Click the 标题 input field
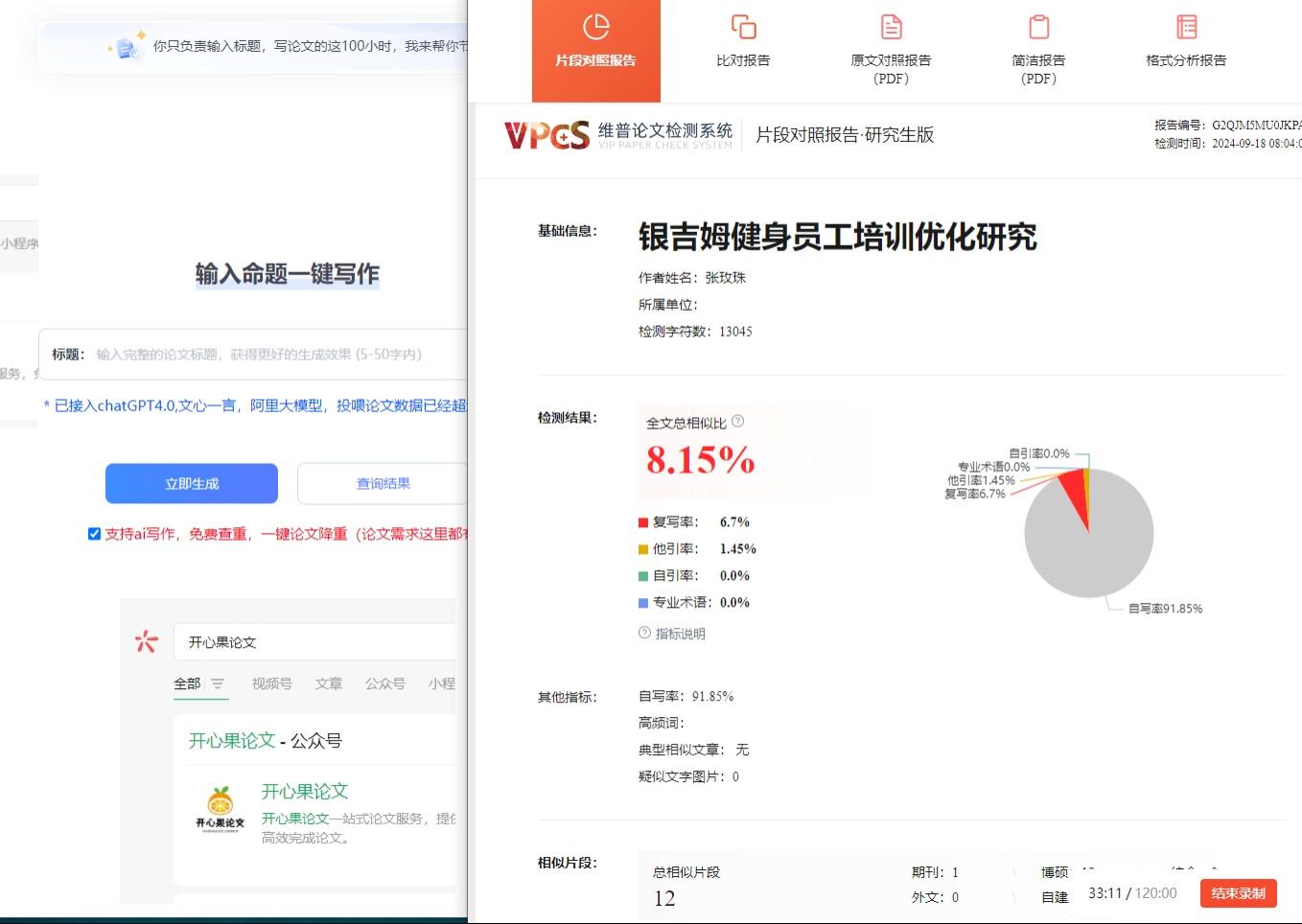Viewport: 1302px width, 924px height. [x=254, y=355]
